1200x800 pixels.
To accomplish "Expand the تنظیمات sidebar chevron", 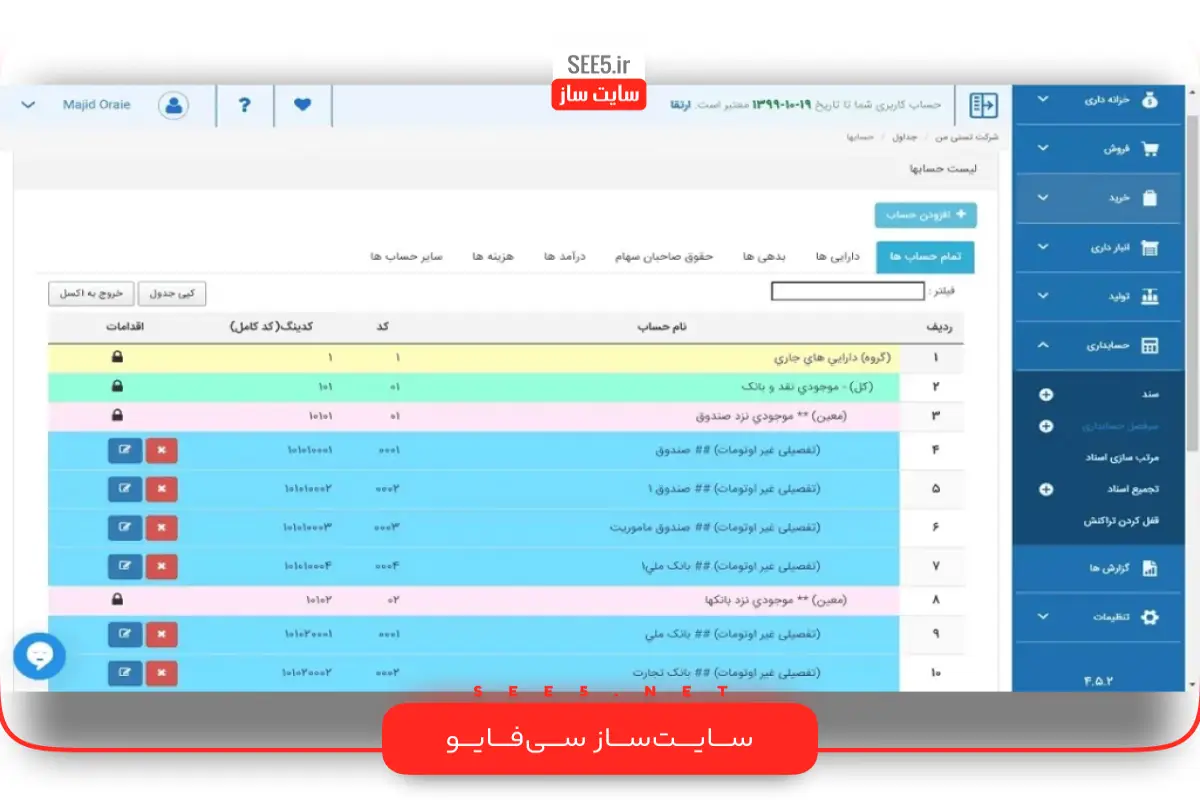I will tap(1043, 617).
